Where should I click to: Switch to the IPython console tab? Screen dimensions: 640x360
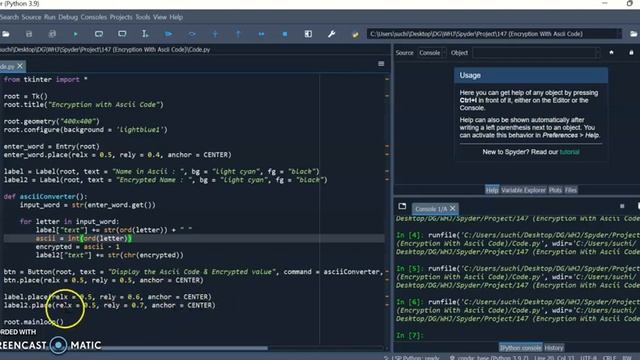point(520,348)
